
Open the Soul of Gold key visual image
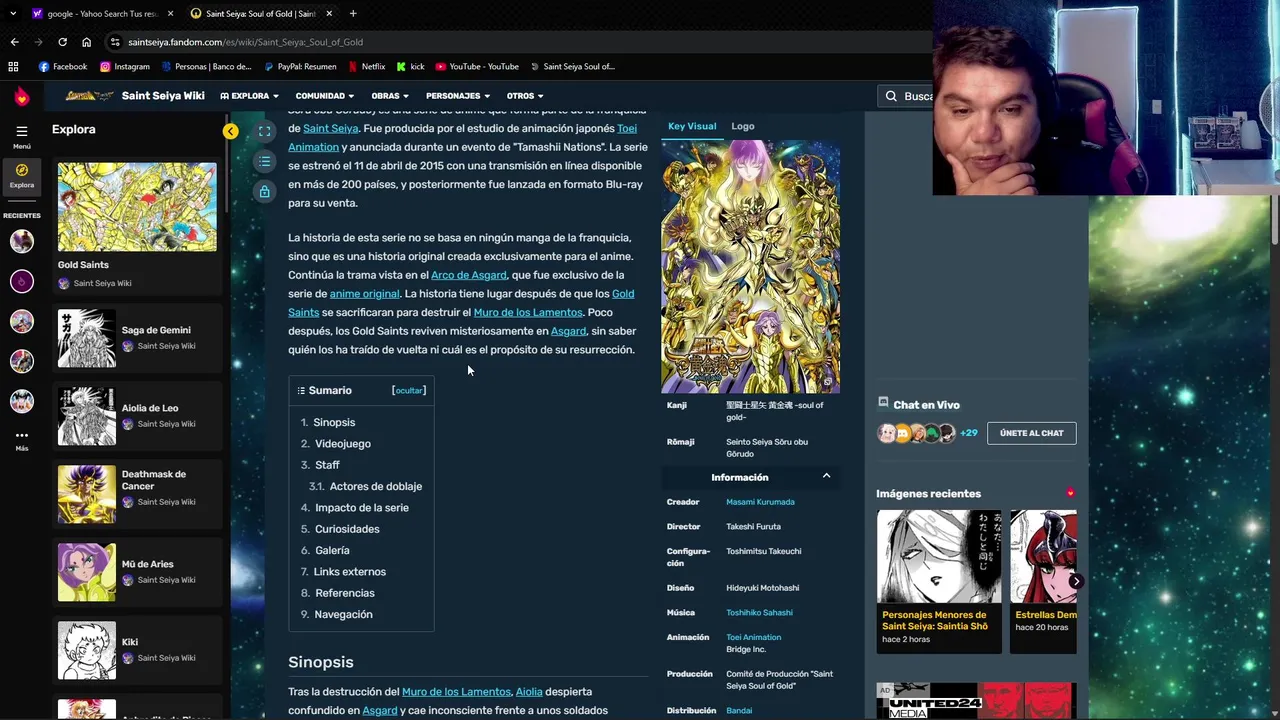[x=750, y=267]
